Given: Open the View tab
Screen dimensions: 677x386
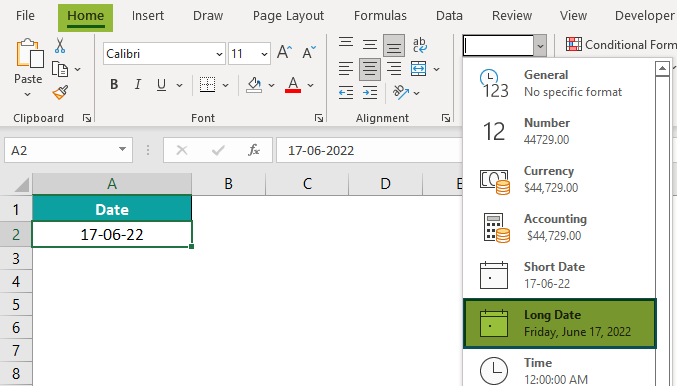Looking at the screenshot, I should point(573,16).
